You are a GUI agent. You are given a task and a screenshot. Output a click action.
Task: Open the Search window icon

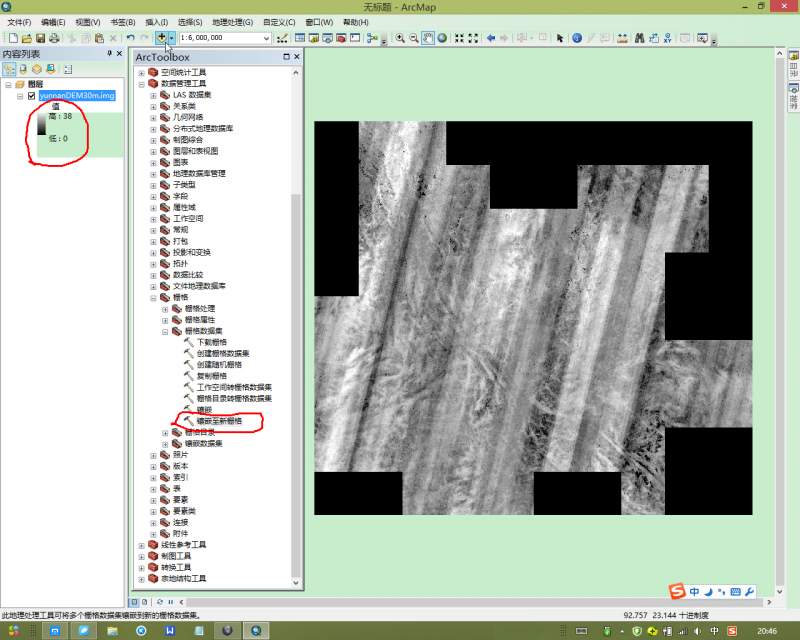pyautogui.click(x=328, y=38)
